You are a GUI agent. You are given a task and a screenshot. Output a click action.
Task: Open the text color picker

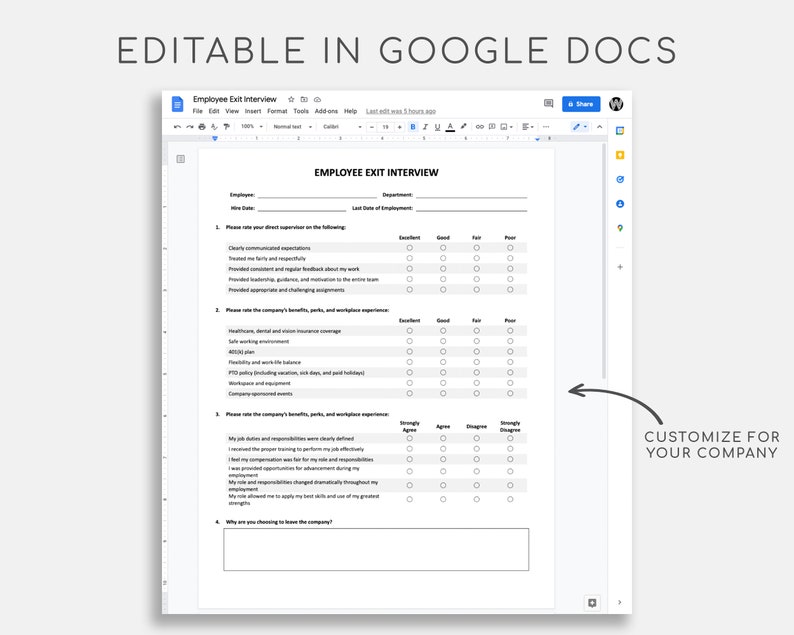click(450, 127)
